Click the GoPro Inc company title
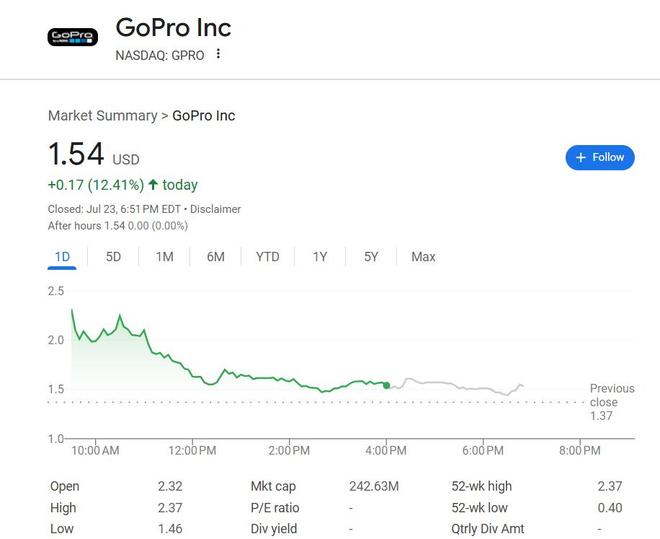660x539 pixels. pos(173,28)
